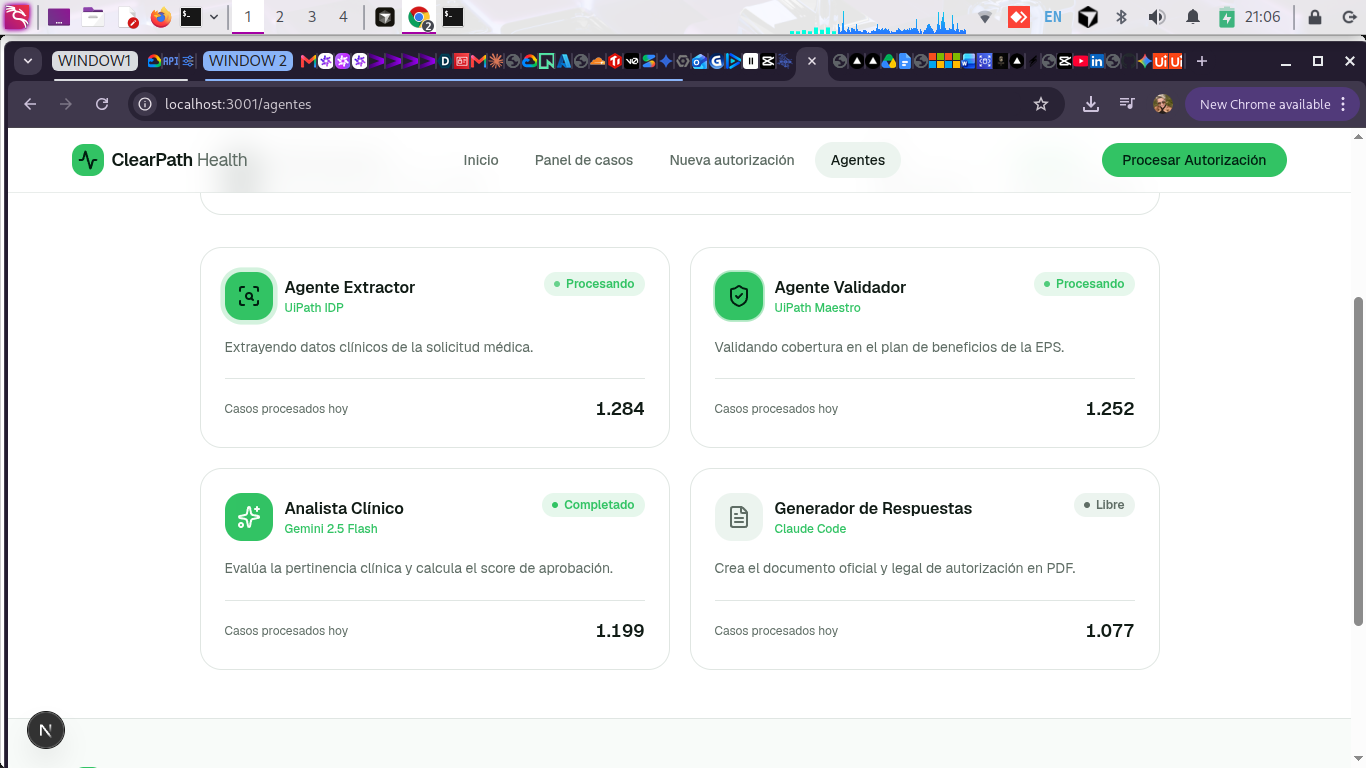
Task: Click the Procesando badge on Agente Validador
Action: tap(1084, 284)
